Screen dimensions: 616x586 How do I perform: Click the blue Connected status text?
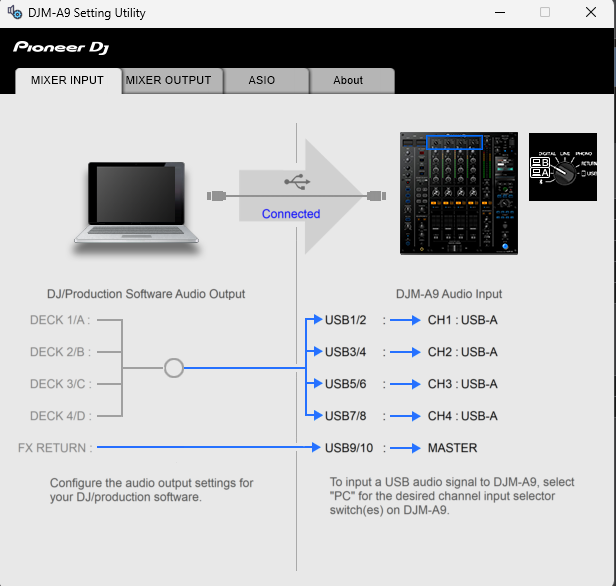point(291,214)
